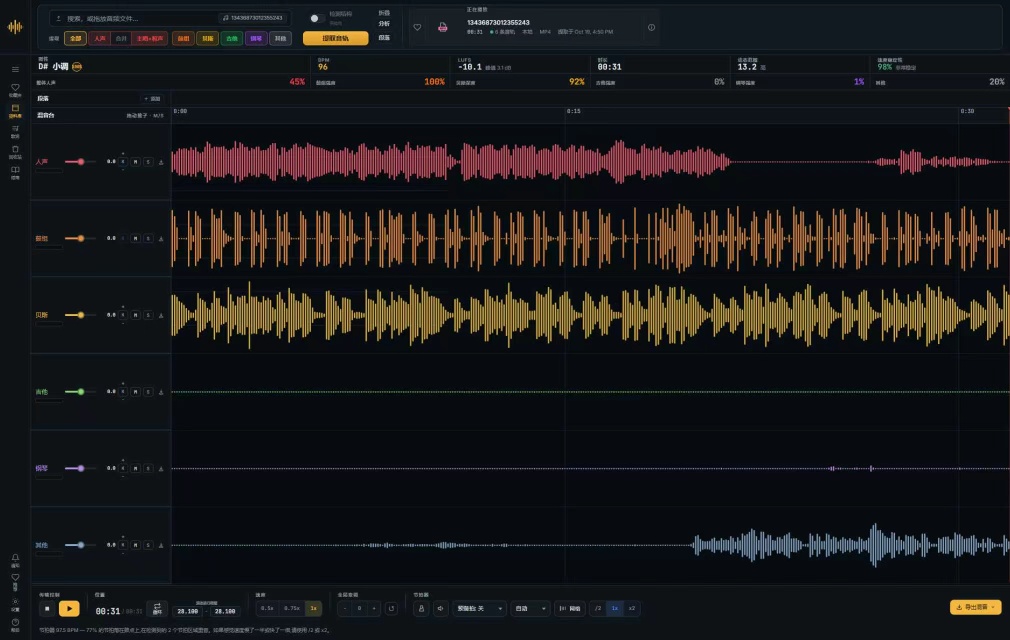Select the 全部 extraction filter
Screen dimensions: 1010x640
(x=75, y=39)
